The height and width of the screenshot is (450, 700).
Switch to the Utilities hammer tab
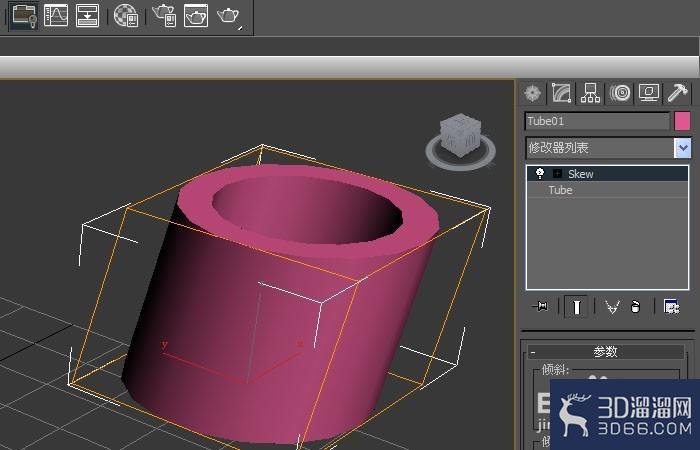coord(678,93)
